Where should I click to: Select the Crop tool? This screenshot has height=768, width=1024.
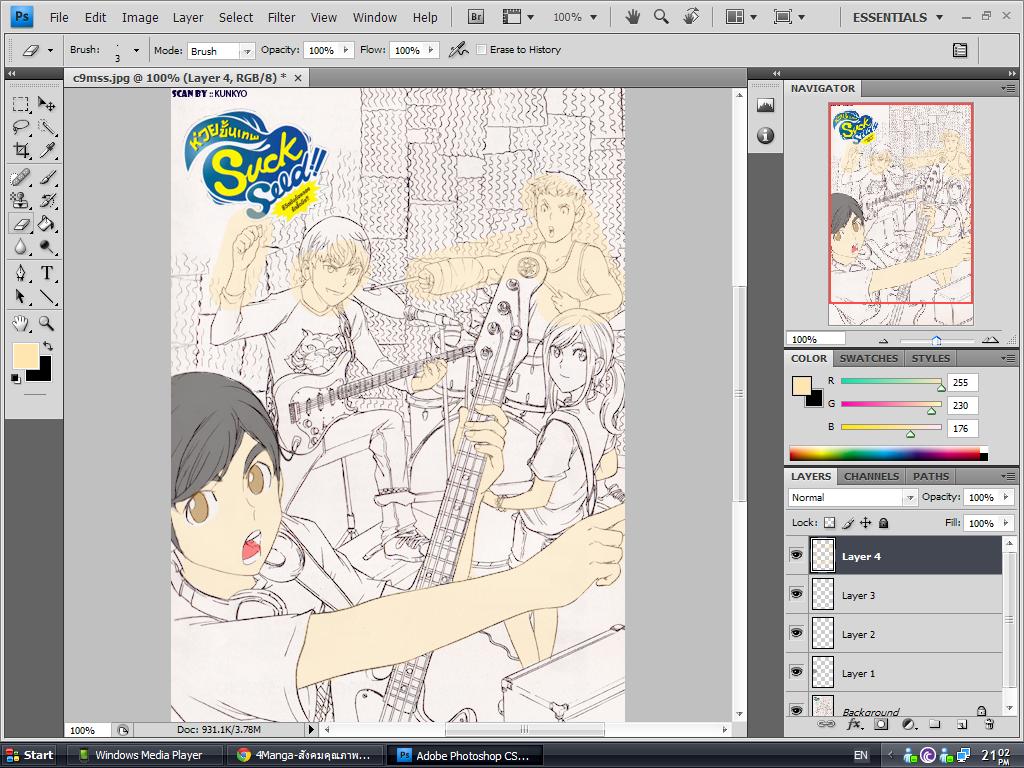click(21, 151)
